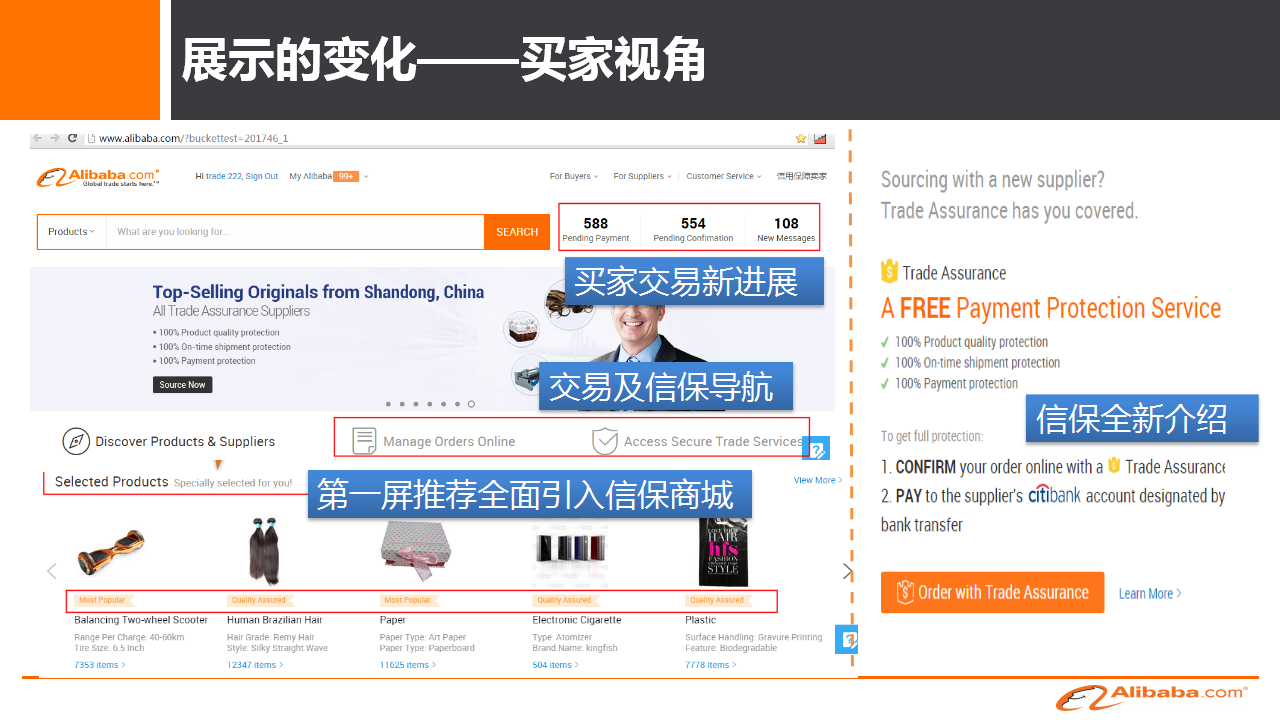
Task: Click the 11625 items link
Action: [408, 665]
